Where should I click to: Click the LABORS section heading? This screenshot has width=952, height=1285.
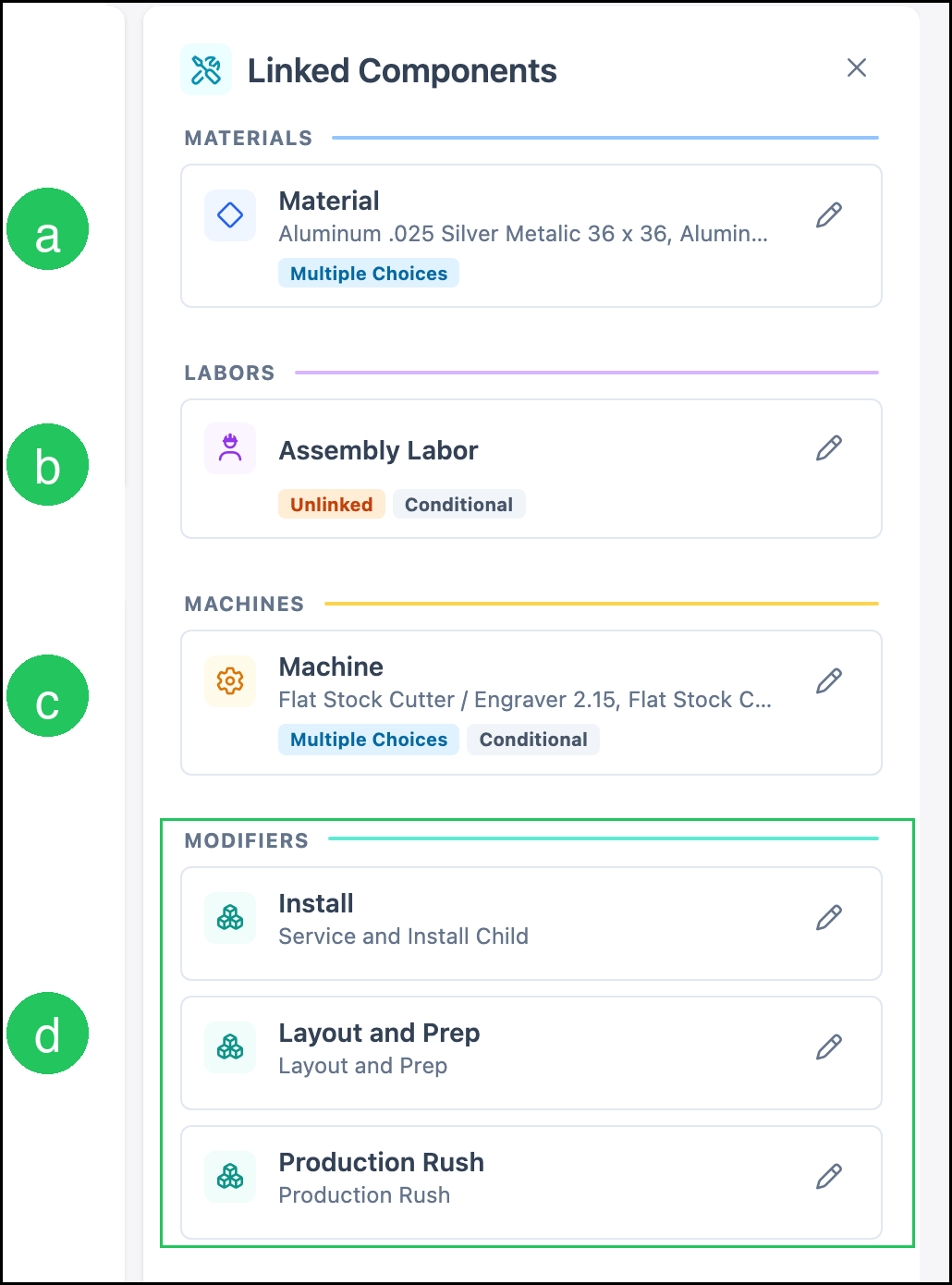point(229,373)
